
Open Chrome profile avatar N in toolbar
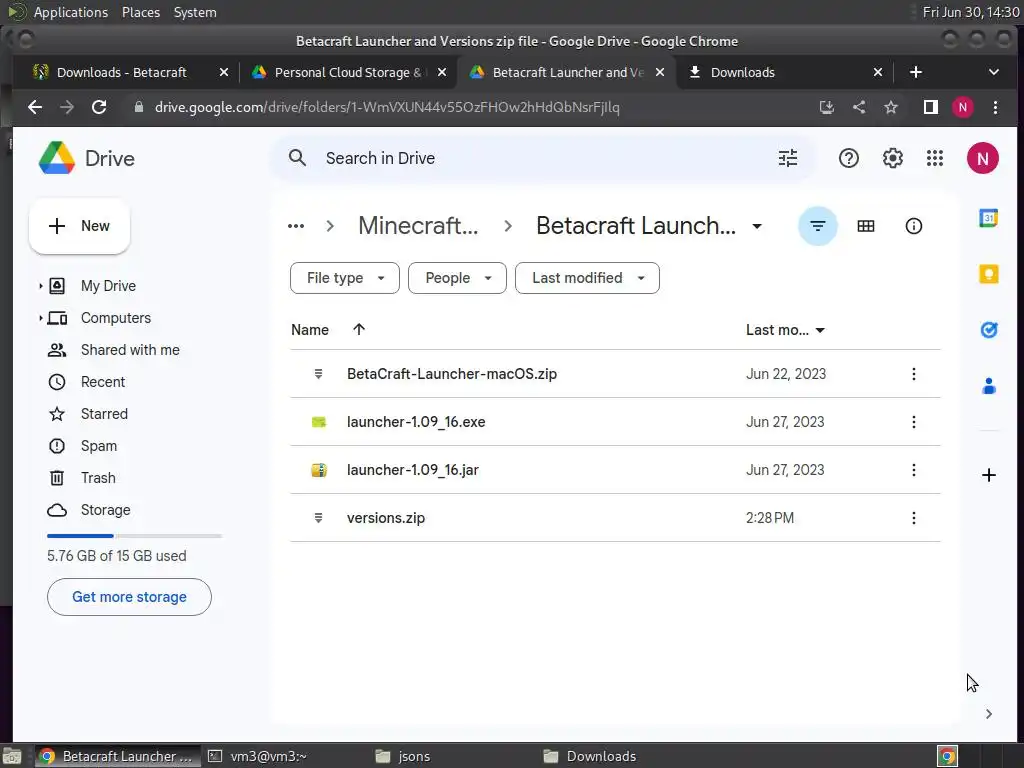(x=962, y=107)
